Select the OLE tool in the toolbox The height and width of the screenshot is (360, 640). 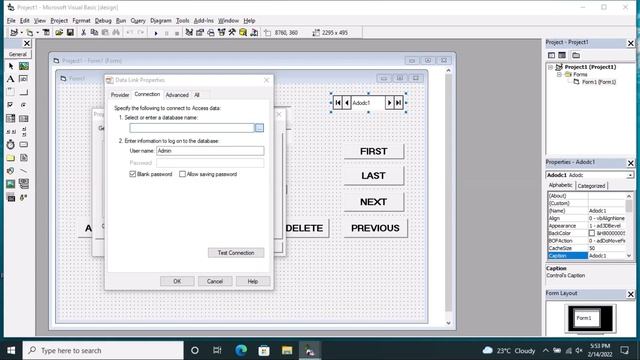coord(11,198)
